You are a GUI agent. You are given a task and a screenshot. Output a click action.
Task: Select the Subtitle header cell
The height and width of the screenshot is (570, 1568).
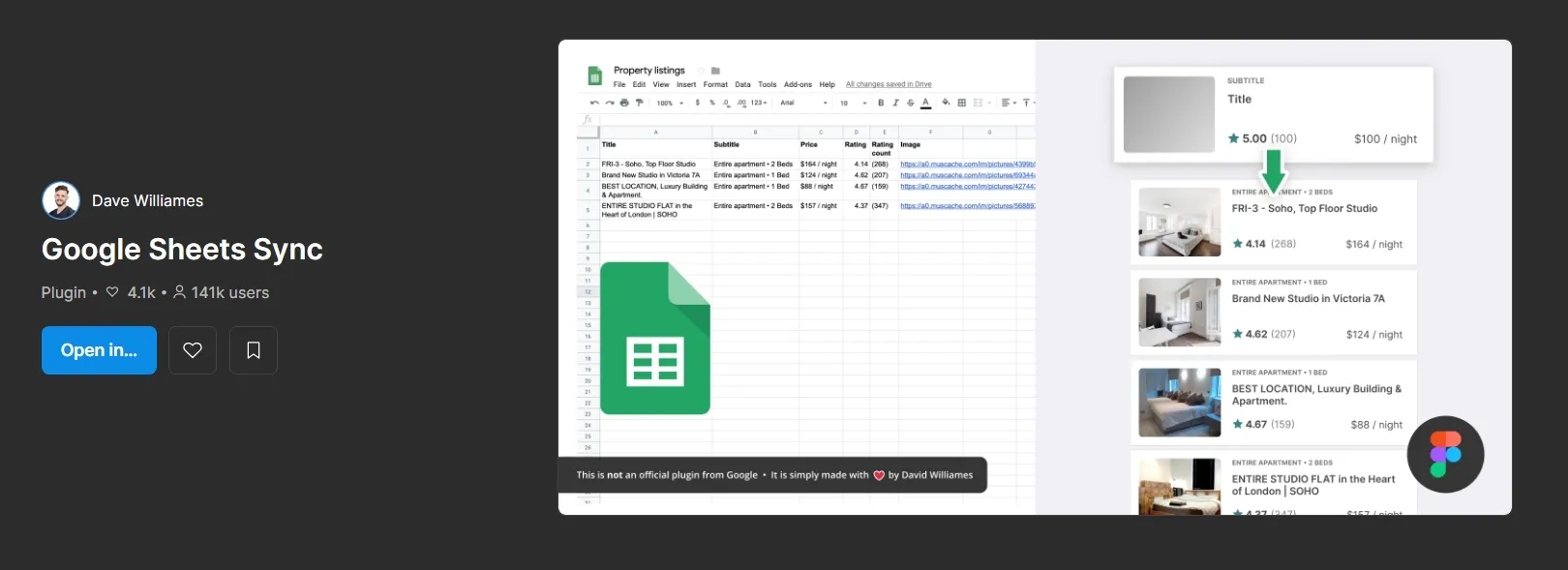pos(755,149)
